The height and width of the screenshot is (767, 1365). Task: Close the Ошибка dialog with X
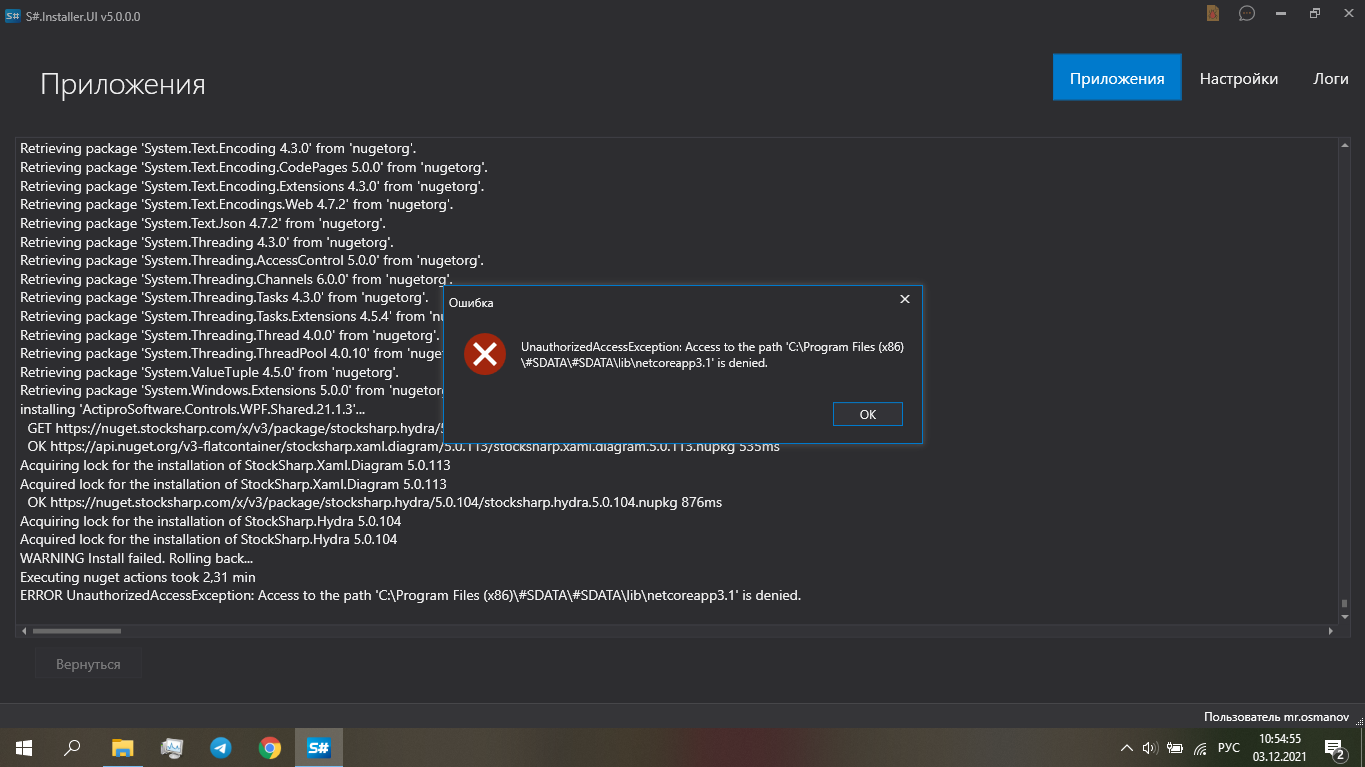pos(905,299)
